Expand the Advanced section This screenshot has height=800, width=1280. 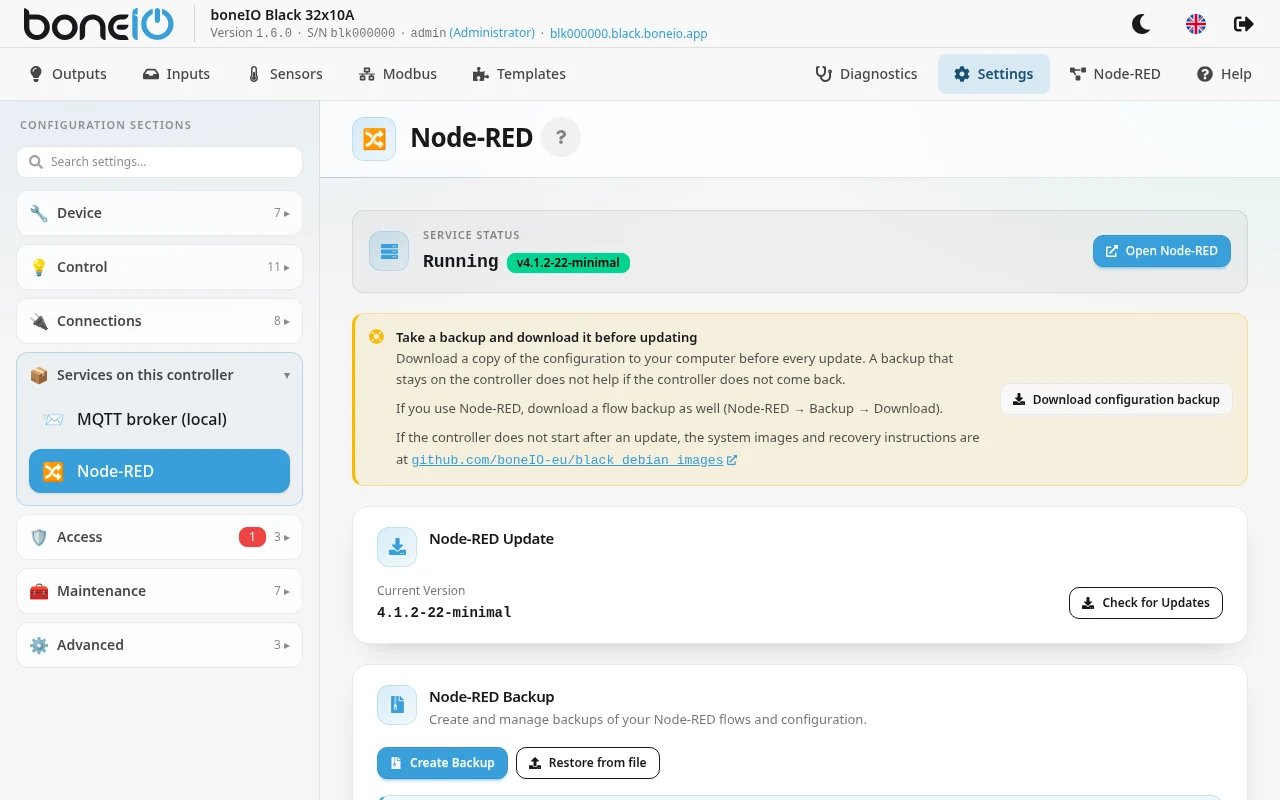(x=159, y=645)
